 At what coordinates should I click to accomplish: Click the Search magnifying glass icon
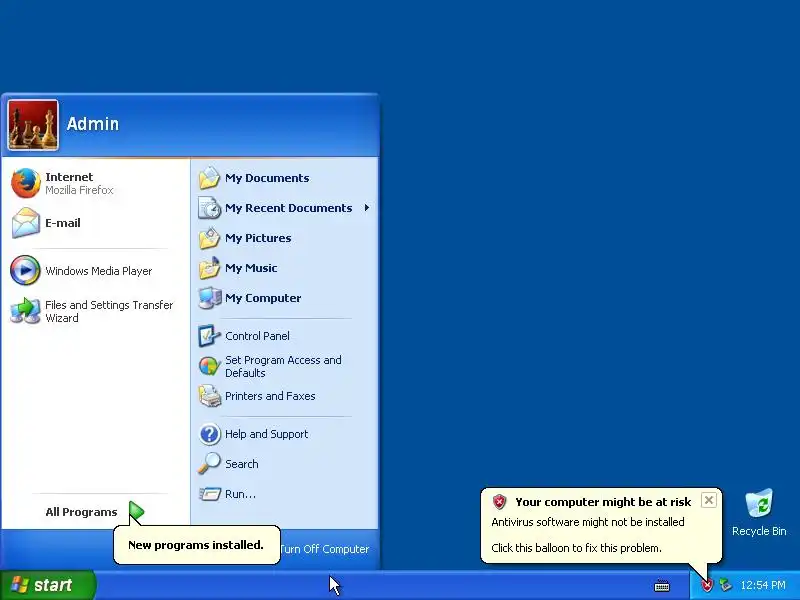tap(209, 464)
